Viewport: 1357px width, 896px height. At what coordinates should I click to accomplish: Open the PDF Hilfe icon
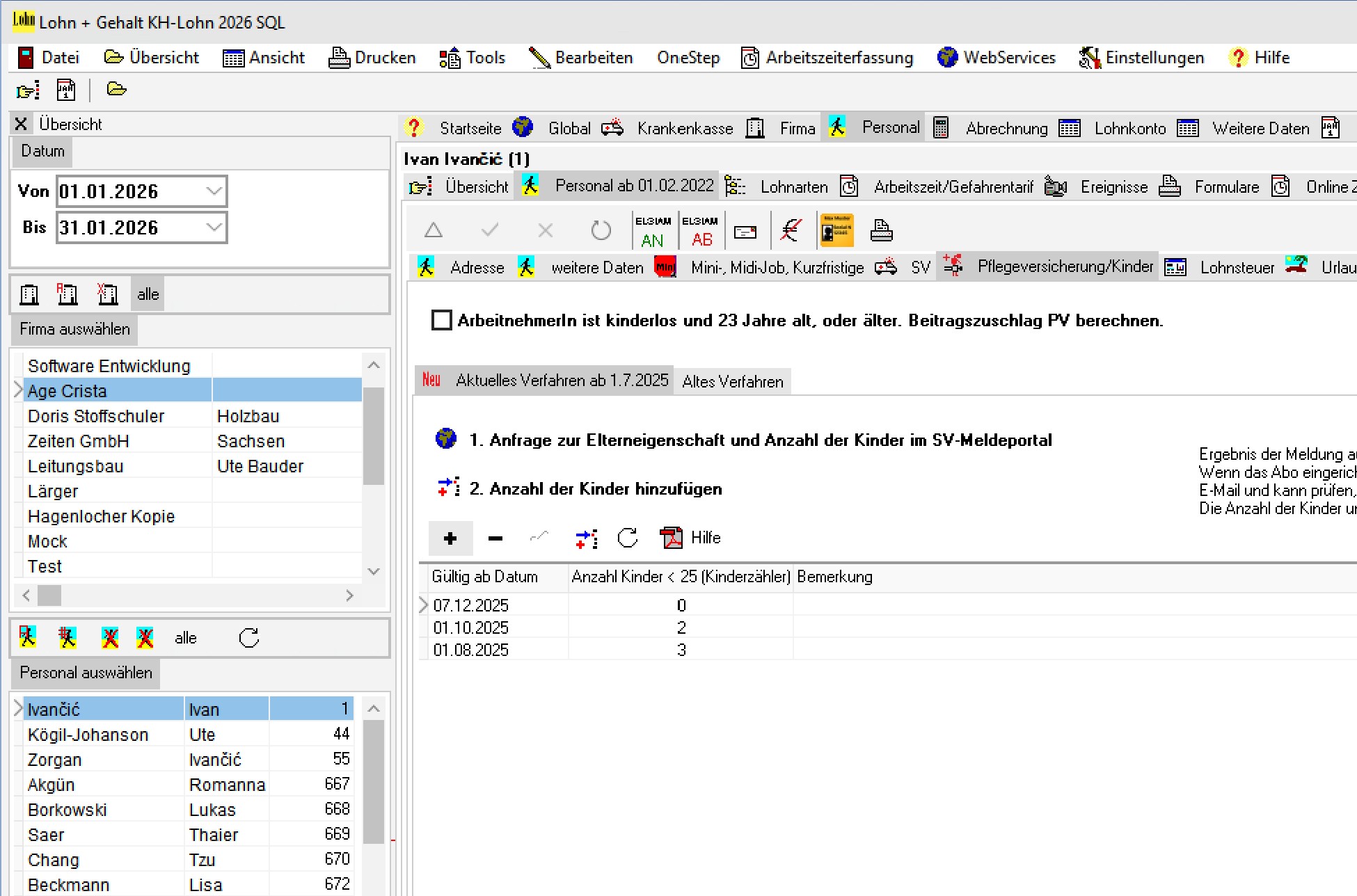[672, 538]
